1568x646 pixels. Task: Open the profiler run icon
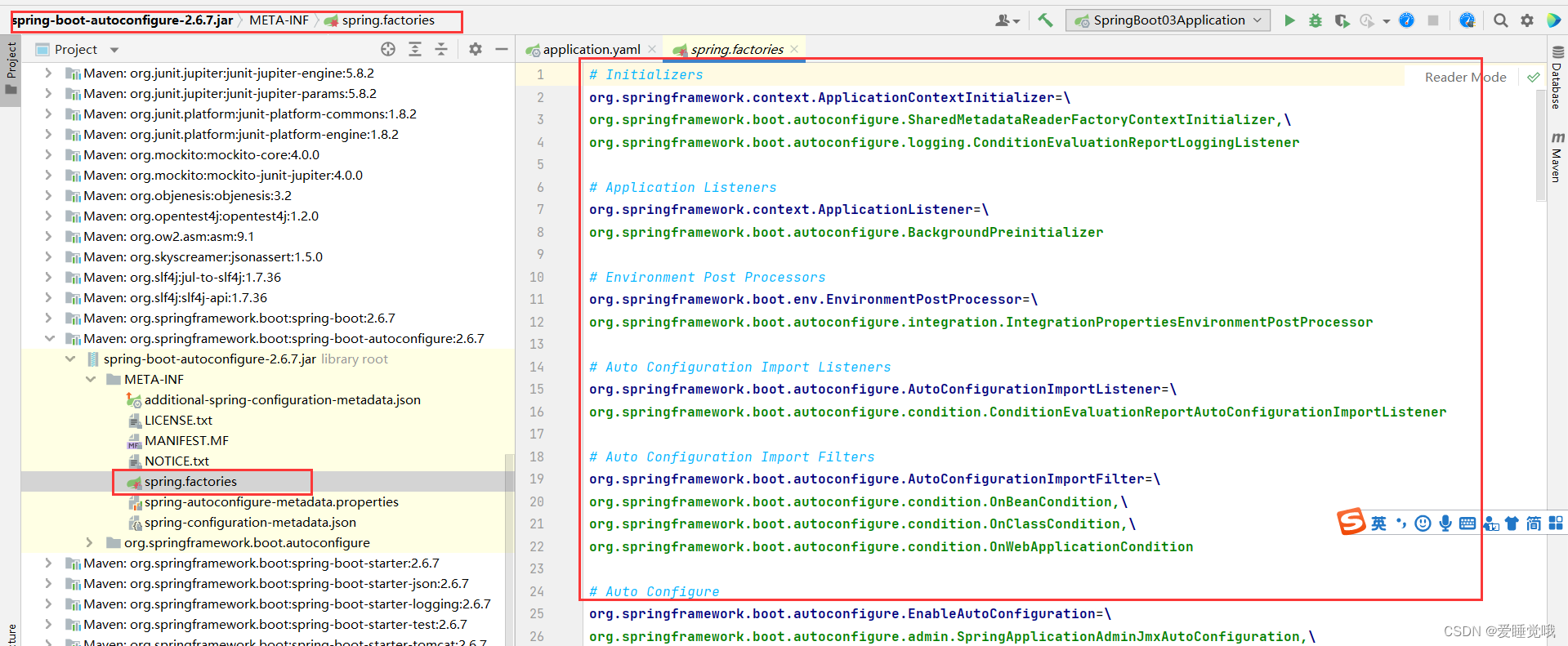click(1367, 20)
